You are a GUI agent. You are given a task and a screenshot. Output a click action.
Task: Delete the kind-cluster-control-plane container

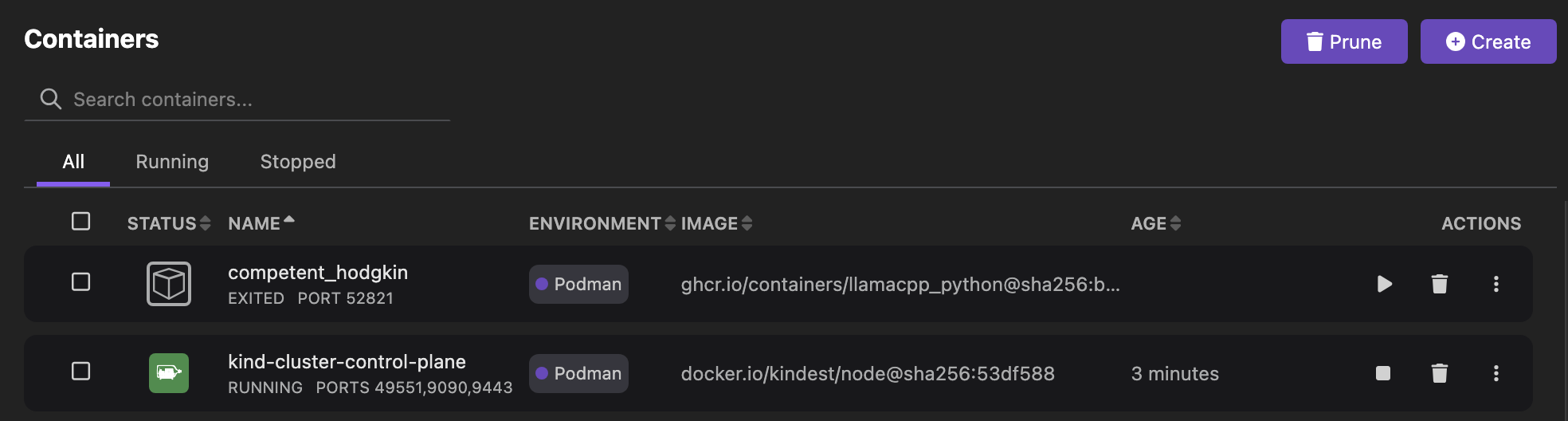coord(1439,373)
